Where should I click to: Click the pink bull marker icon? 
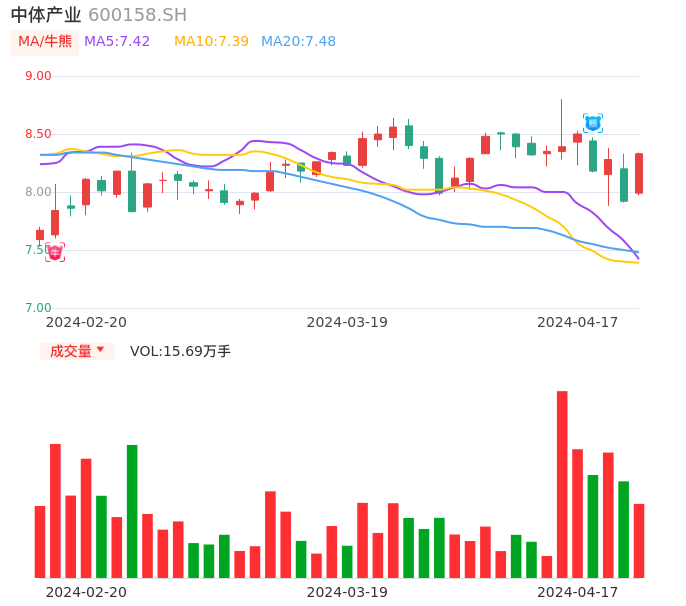click(x=55, y=253)
